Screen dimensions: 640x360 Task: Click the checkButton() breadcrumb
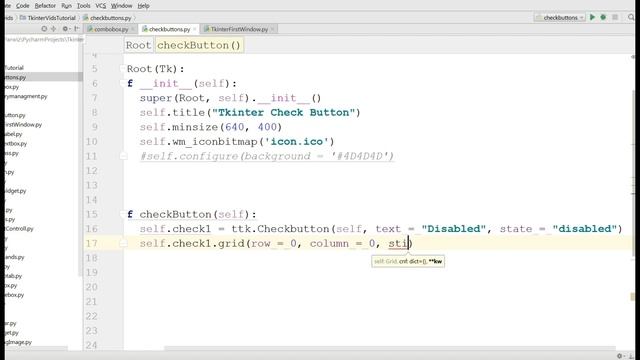199,45
